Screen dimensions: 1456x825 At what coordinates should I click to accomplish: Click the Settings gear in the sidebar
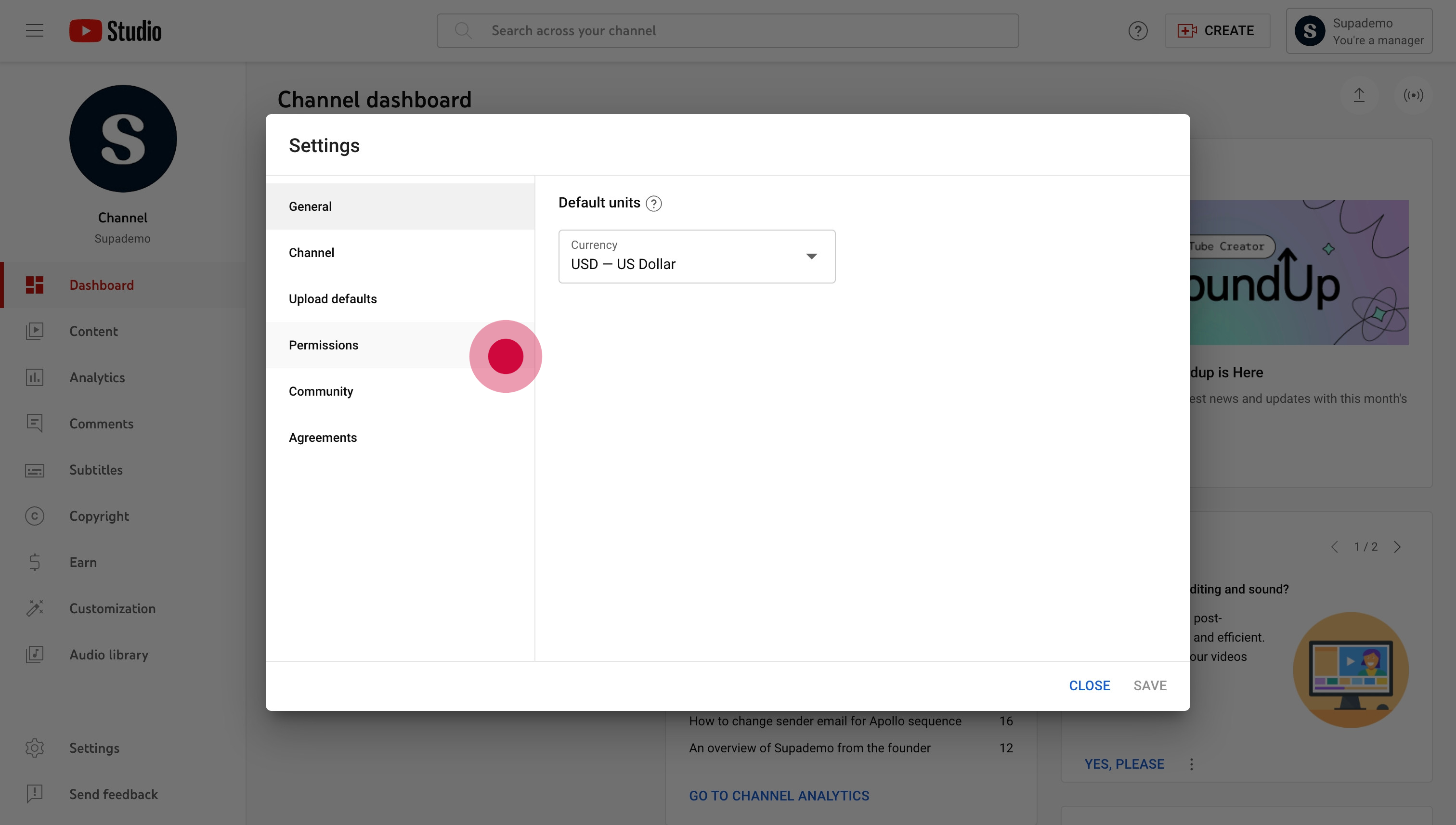pos(35,748)
